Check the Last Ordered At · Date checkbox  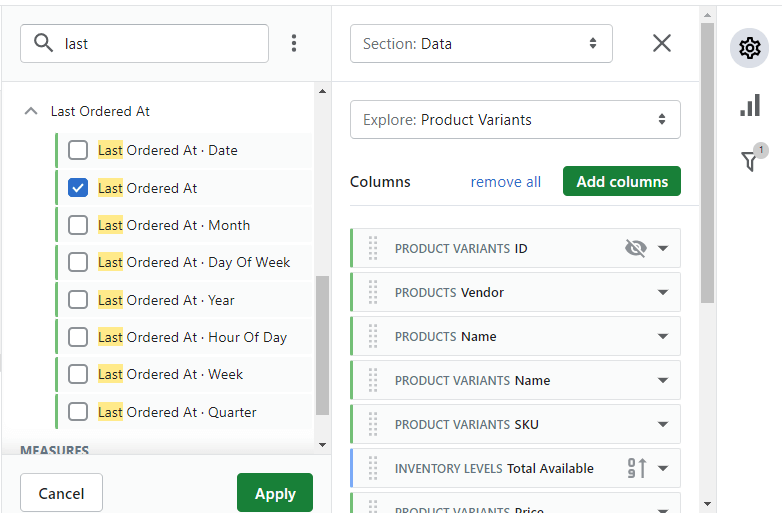78,150
